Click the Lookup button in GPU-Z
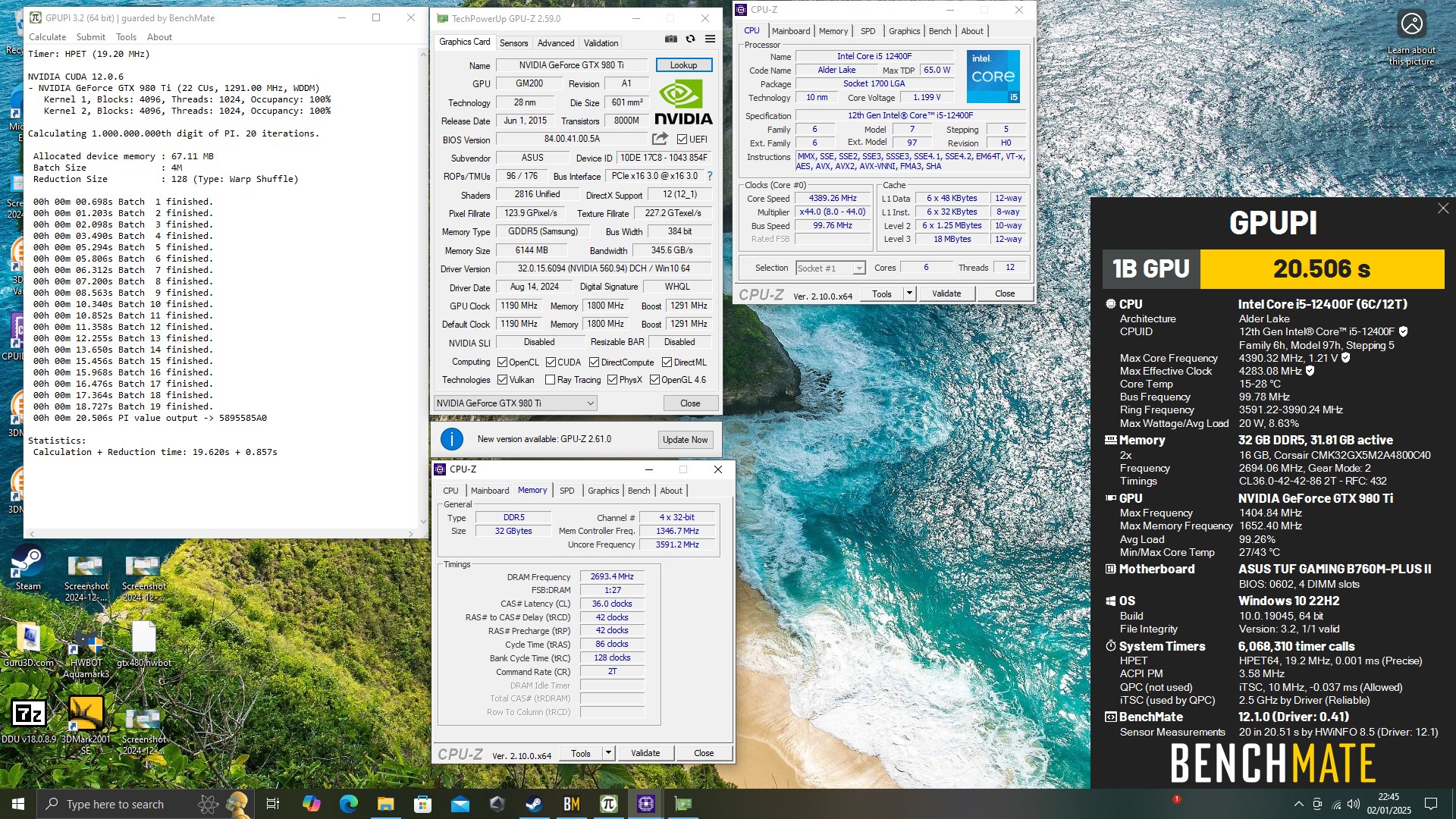This screenshot has height=819, width=1456. [683, 65]
